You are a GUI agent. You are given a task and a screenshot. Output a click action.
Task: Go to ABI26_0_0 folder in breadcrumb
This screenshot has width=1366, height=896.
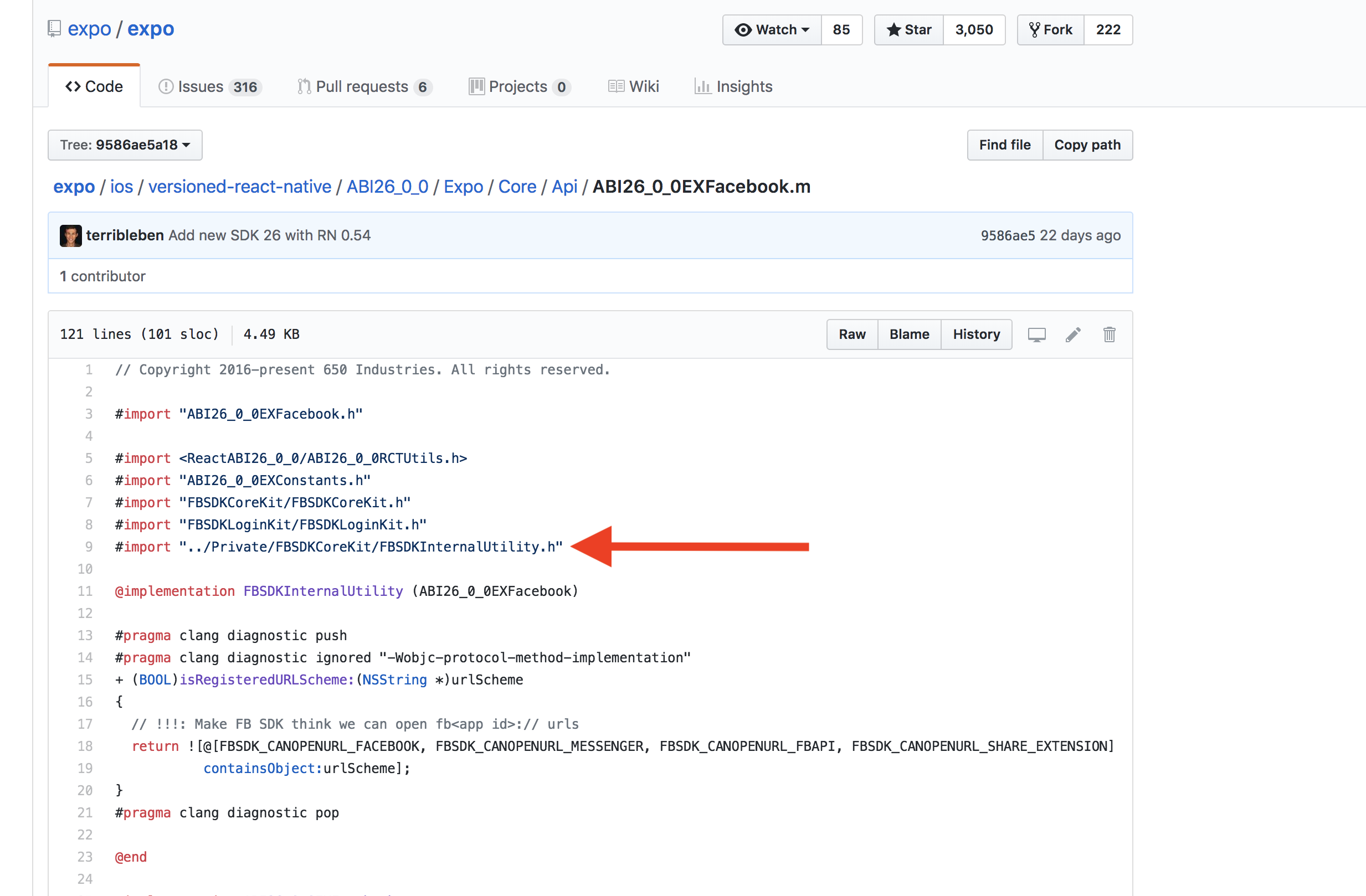pyautogui.click(x=387, y=187)
